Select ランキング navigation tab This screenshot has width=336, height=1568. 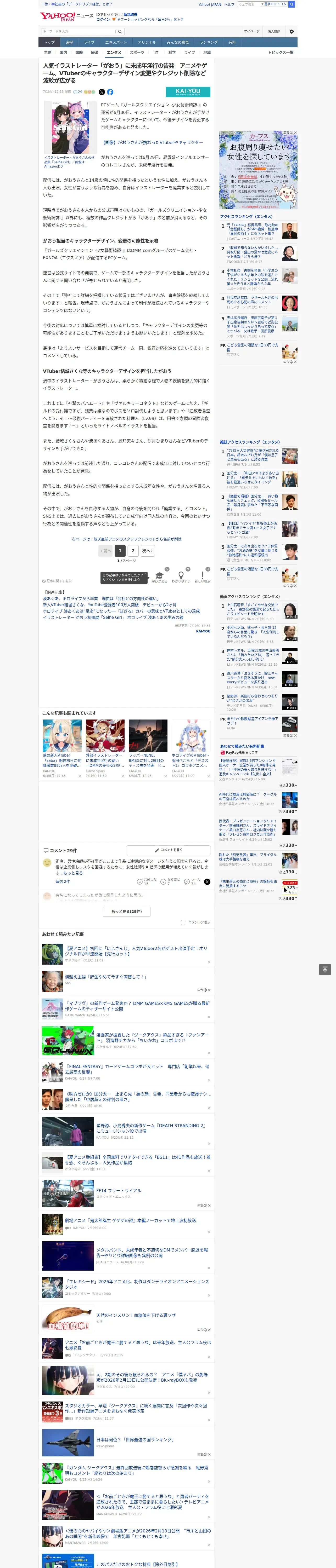(x=209, y=43)
